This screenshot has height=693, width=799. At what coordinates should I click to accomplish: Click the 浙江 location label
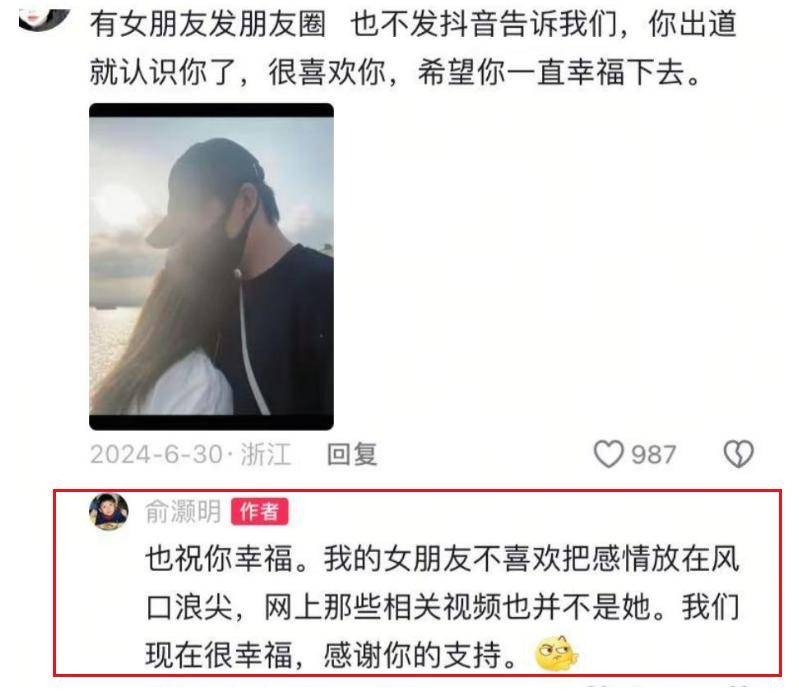pyautogui.click(x=266, y=454)
